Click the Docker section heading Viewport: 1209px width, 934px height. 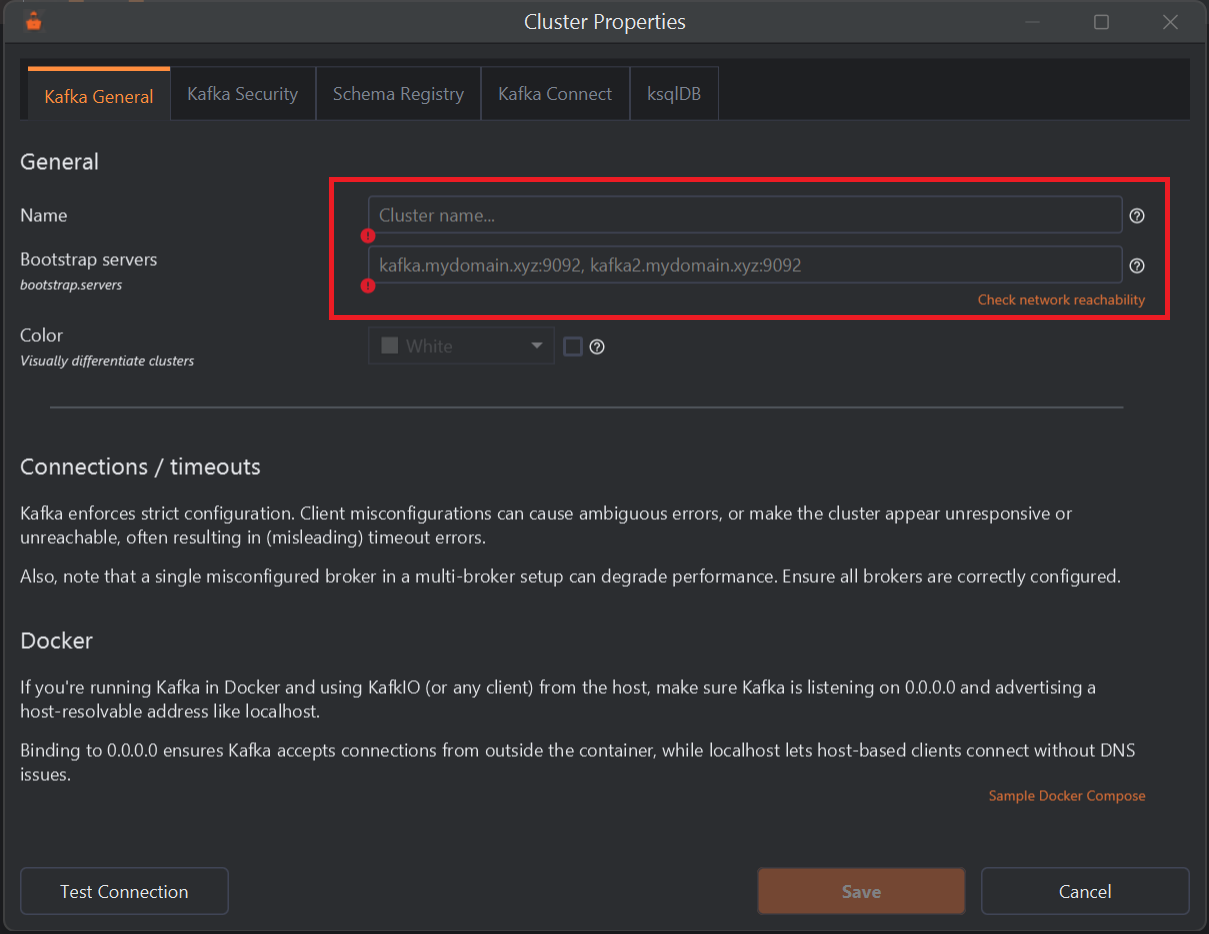click(x=57, y=641)
